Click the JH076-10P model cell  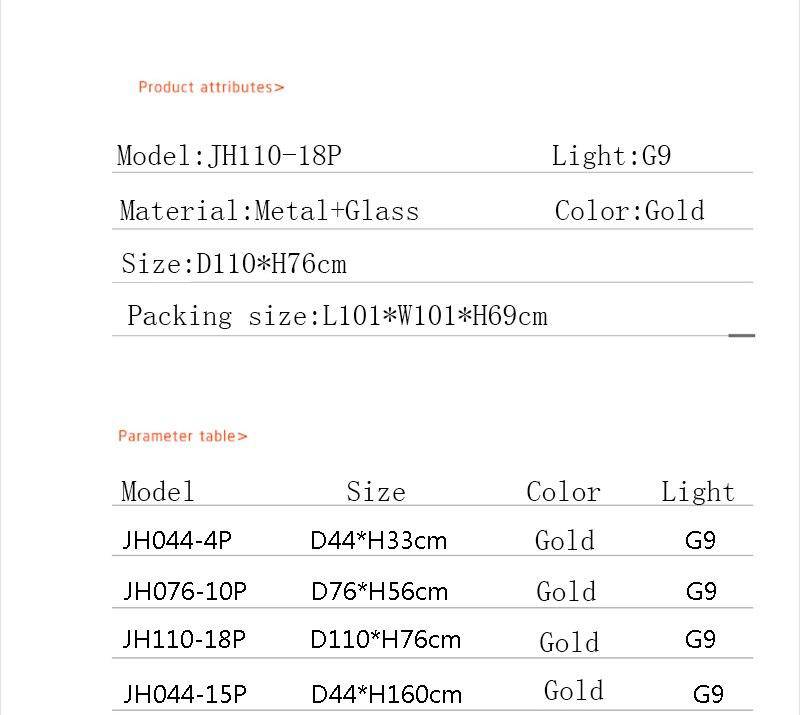[184, 591]
